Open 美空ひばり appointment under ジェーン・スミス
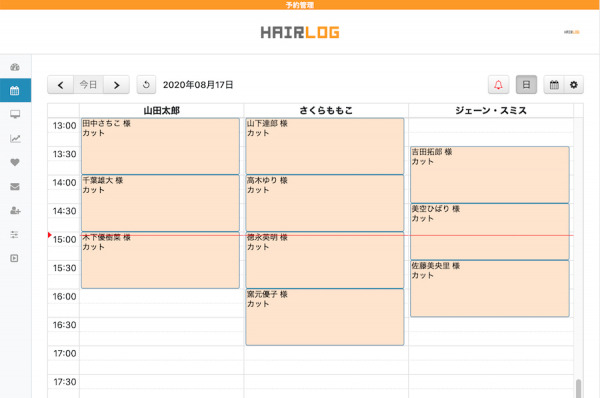Screen dimensions: 600x398 490,232
